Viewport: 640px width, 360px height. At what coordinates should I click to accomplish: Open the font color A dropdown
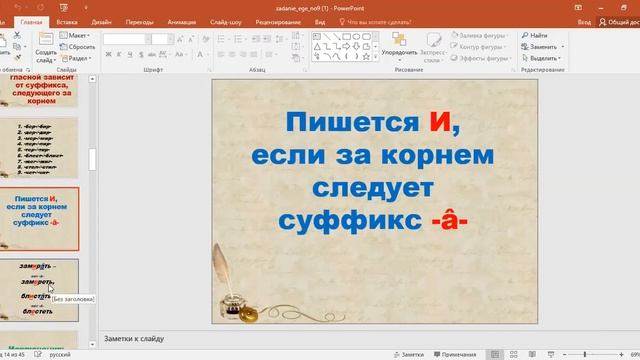202,54
